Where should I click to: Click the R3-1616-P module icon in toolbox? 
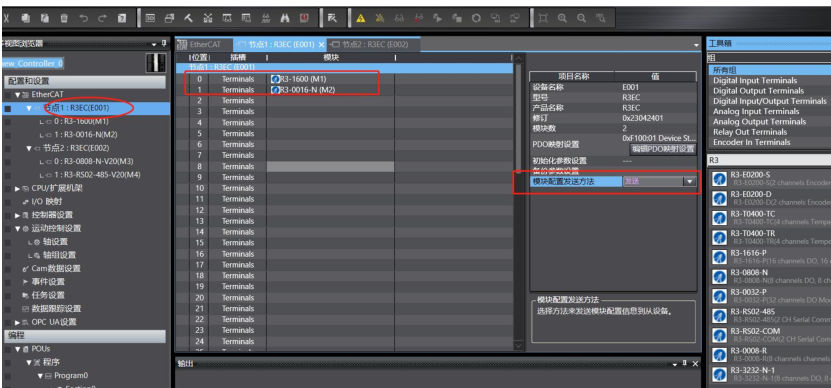pyautogui.click(x=719, y=257)
